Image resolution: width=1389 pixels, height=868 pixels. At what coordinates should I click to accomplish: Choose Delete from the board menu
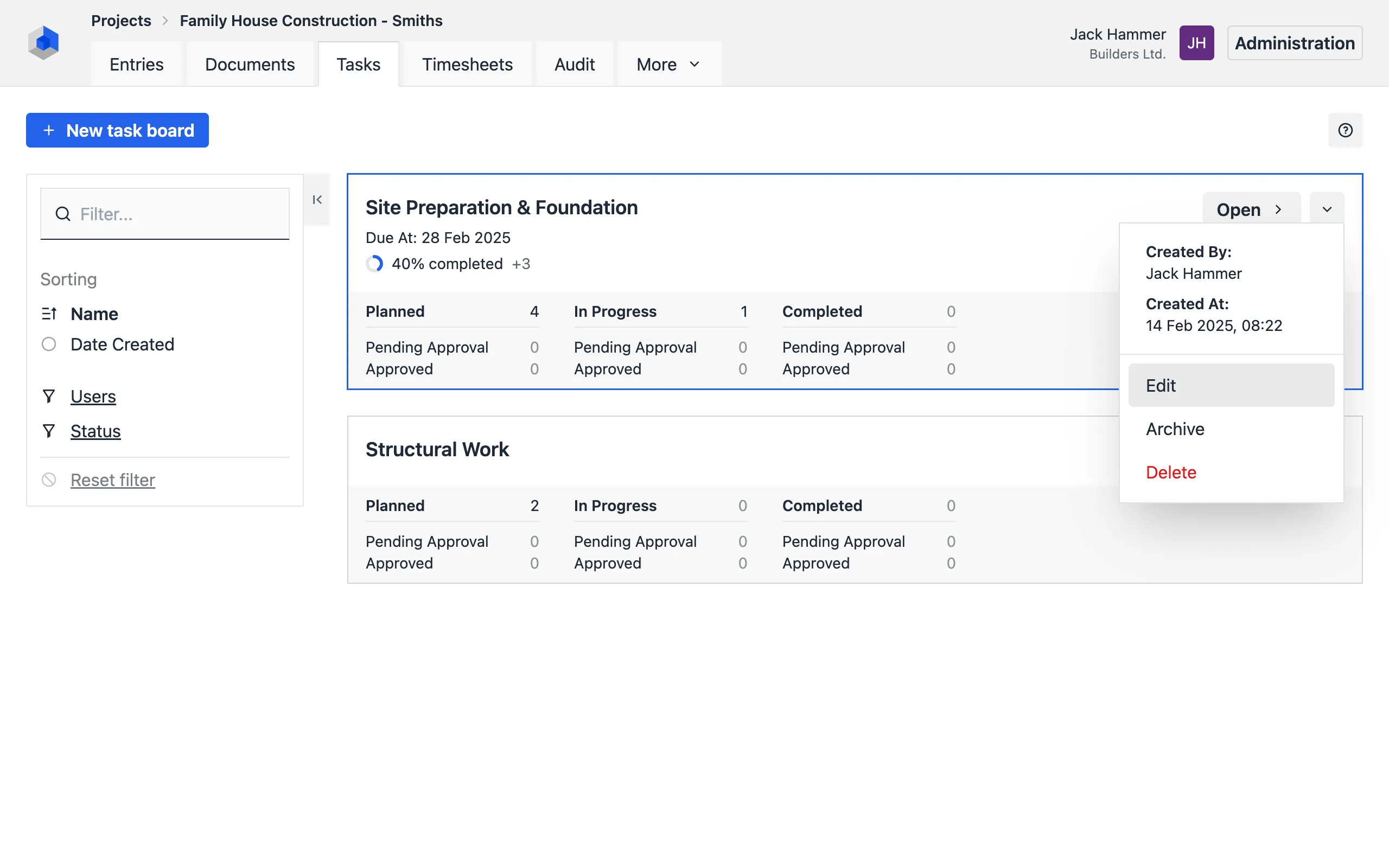tap(1231, 473)
